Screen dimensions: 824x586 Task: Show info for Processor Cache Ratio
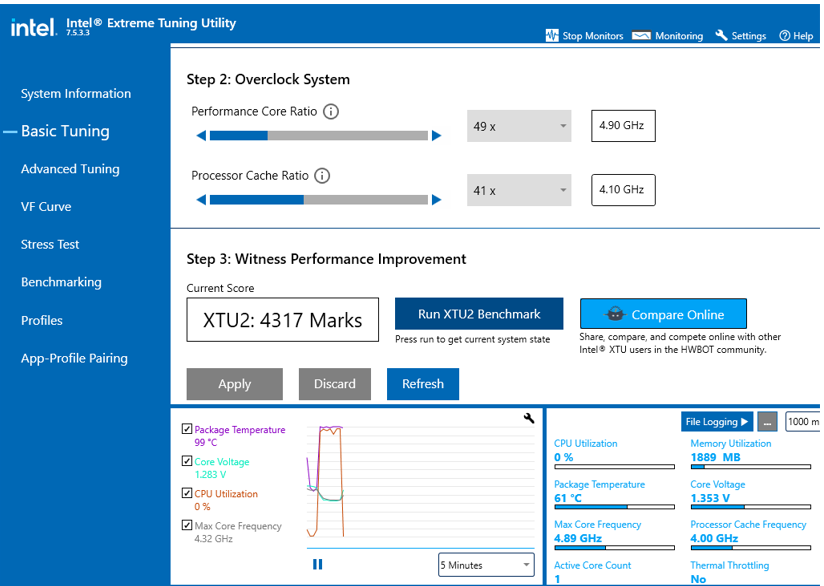[x=322, y=176]
